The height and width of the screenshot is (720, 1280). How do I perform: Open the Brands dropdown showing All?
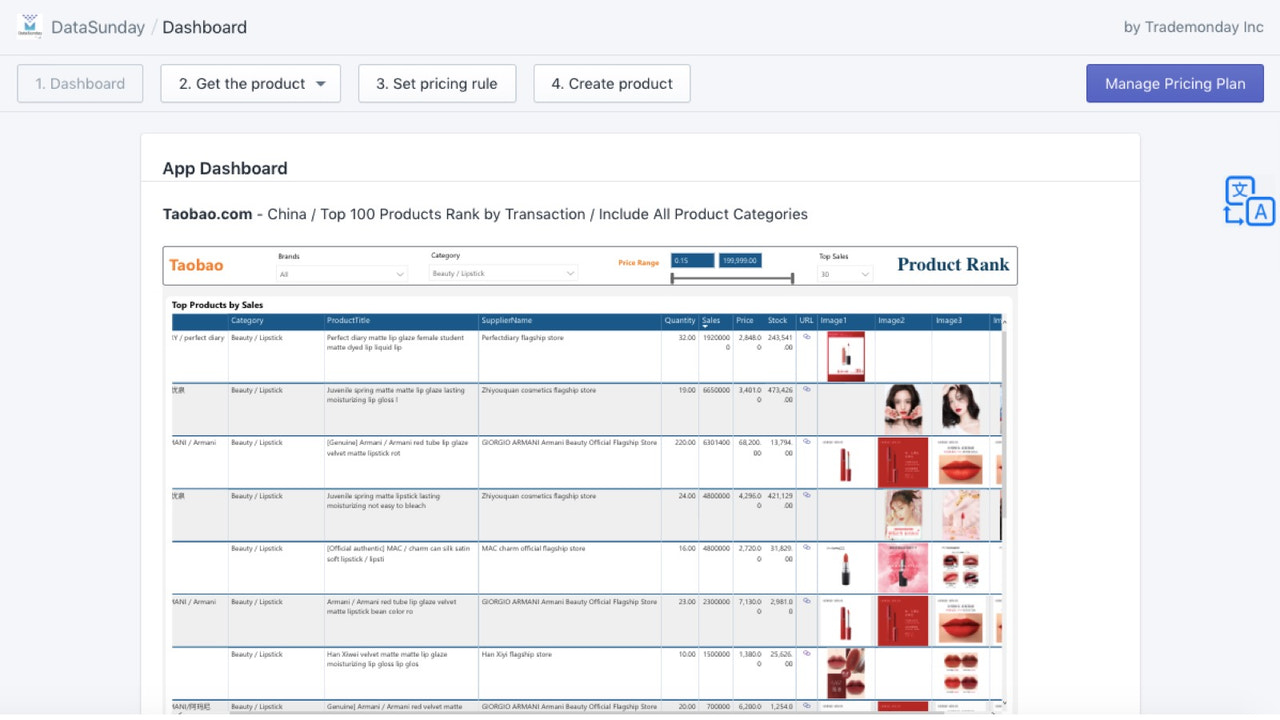[x=340, y=272]
